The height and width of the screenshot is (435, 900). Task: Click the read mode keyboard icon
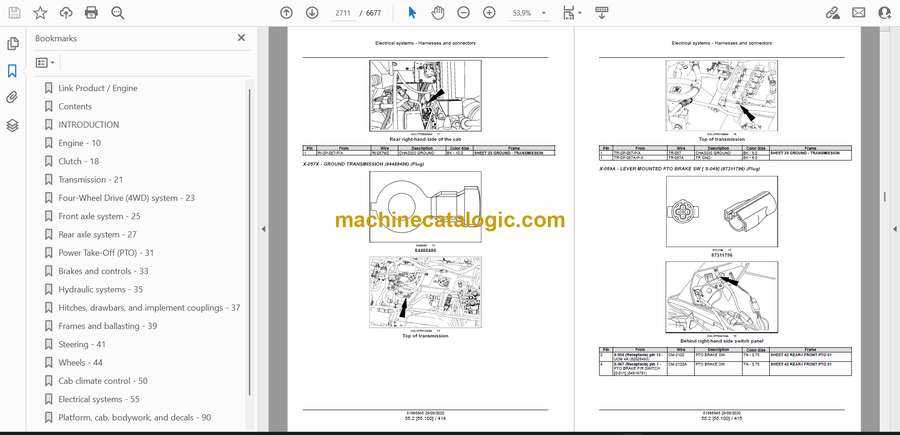pyautogui.click(x=602, y=13)
